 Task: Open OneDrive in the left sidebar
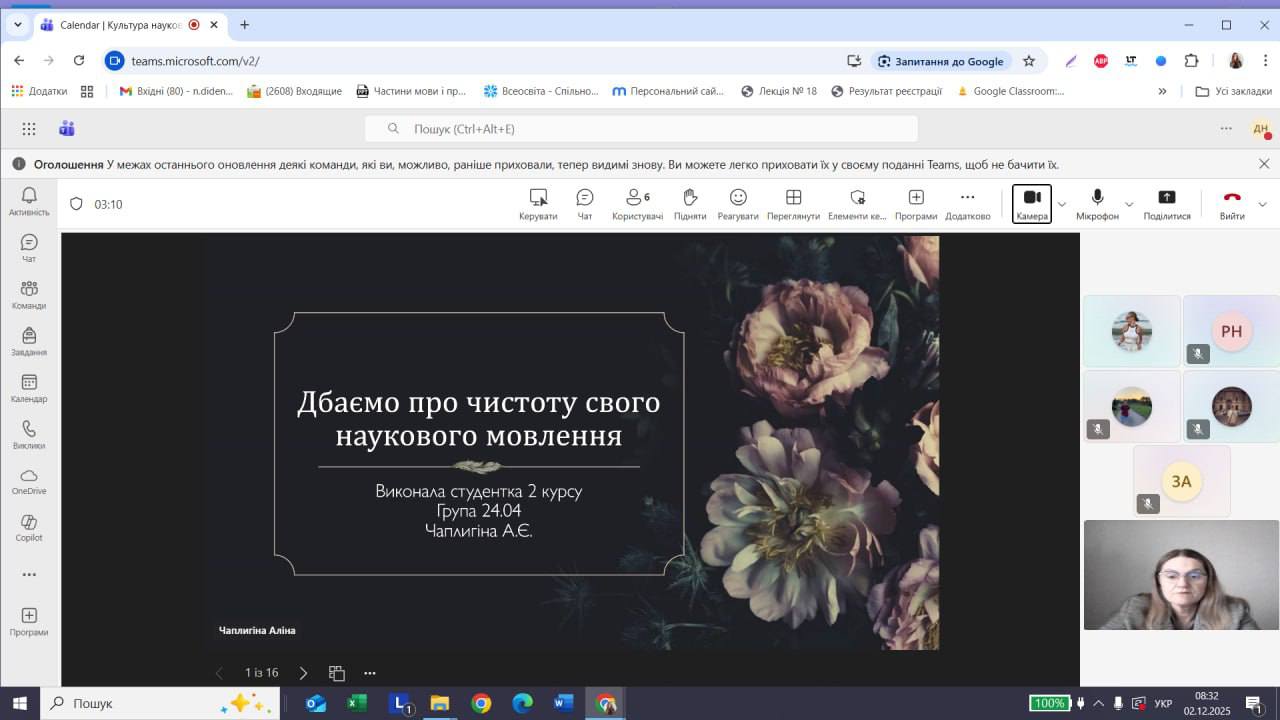(x=29, y=481)
